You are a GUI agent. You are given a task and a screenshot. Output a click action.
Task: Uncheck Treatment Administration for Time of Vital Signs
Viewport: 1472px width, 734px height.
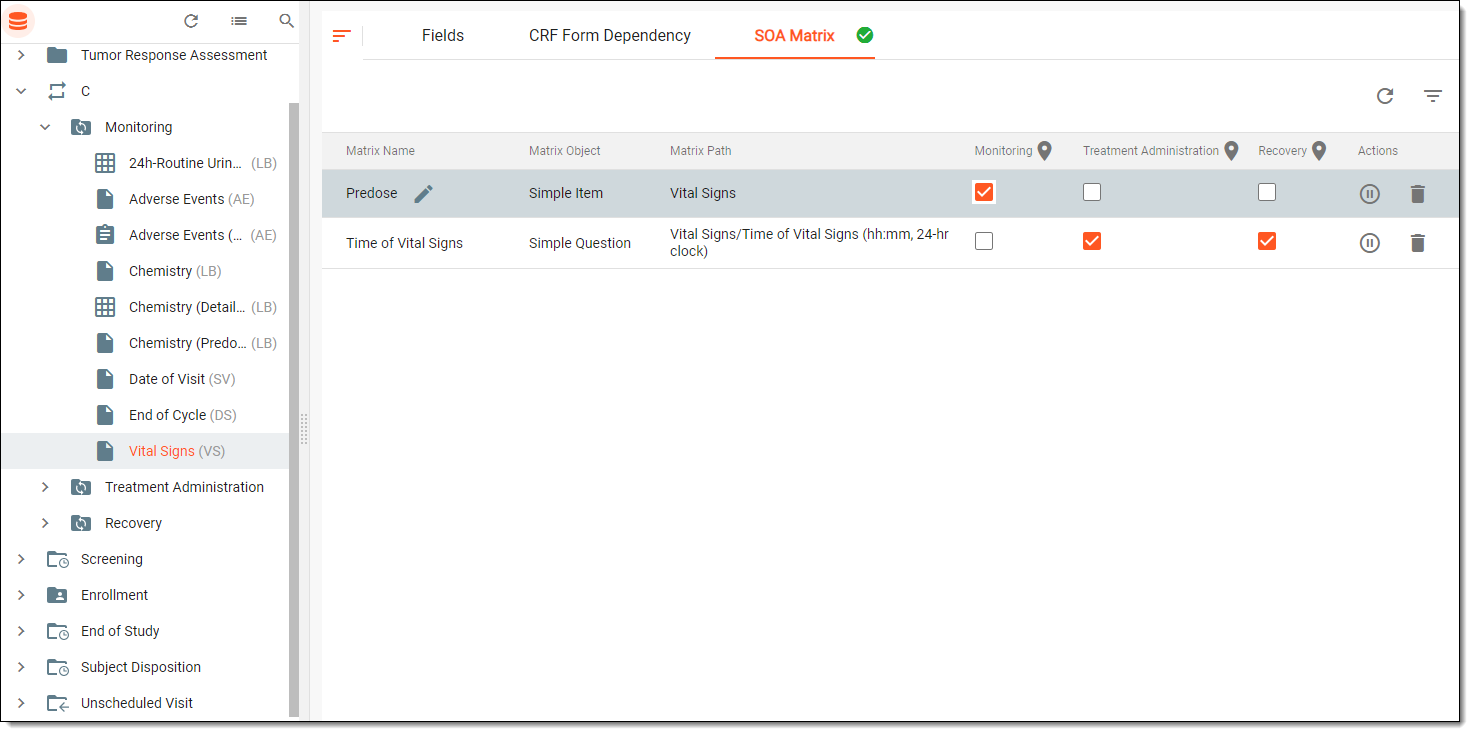tap(1092, 241)
